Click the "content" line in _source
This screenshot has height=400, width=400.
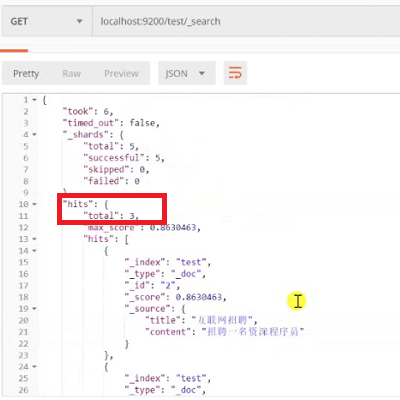point(225,332)
